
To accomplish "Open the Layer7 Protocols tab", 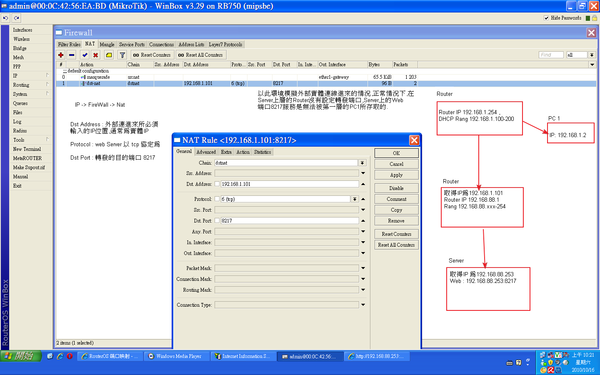I will [225, 44].
